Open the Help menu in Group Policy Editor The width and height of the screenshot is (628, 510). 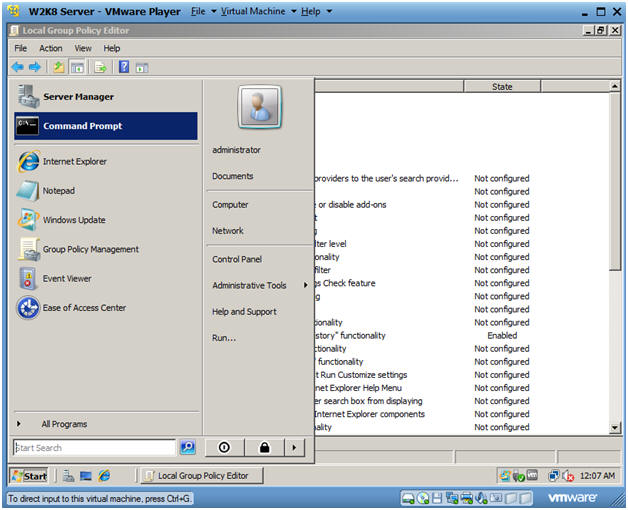coord(112,48)
